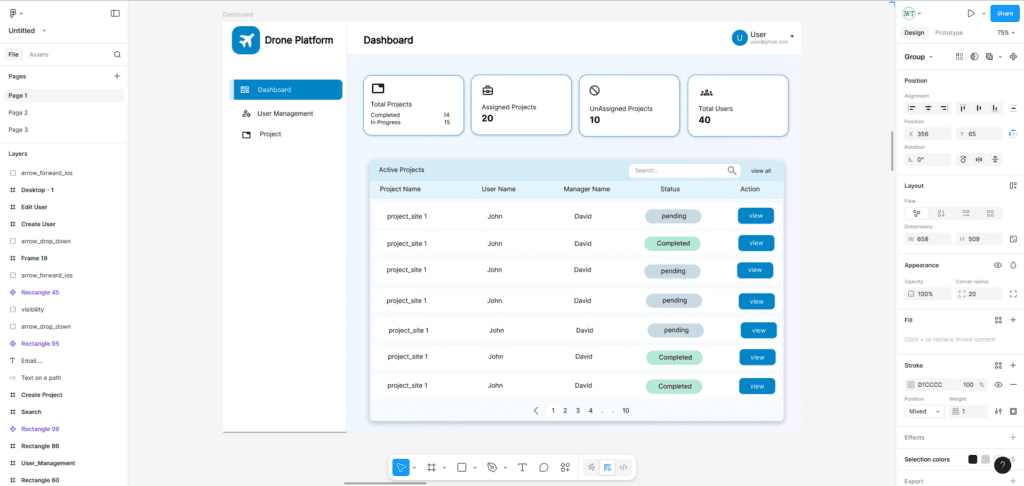Open the Actions/resources tool
1024x486 pixels.
click(565, 467)
